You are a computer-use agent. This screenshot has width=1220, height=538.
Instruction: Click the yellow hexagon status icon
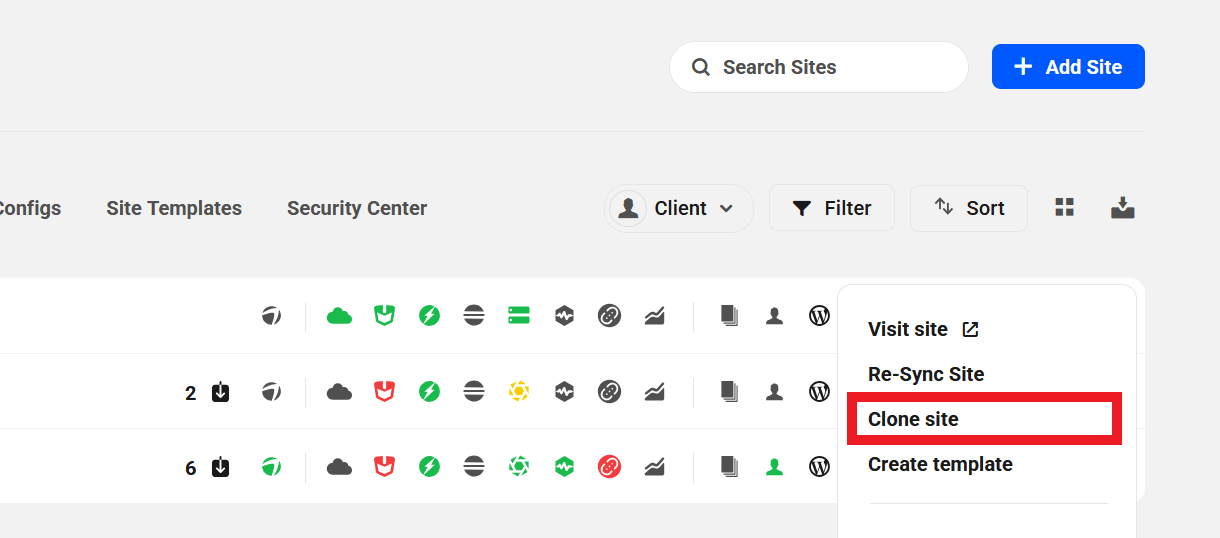(x=519, y=391)
